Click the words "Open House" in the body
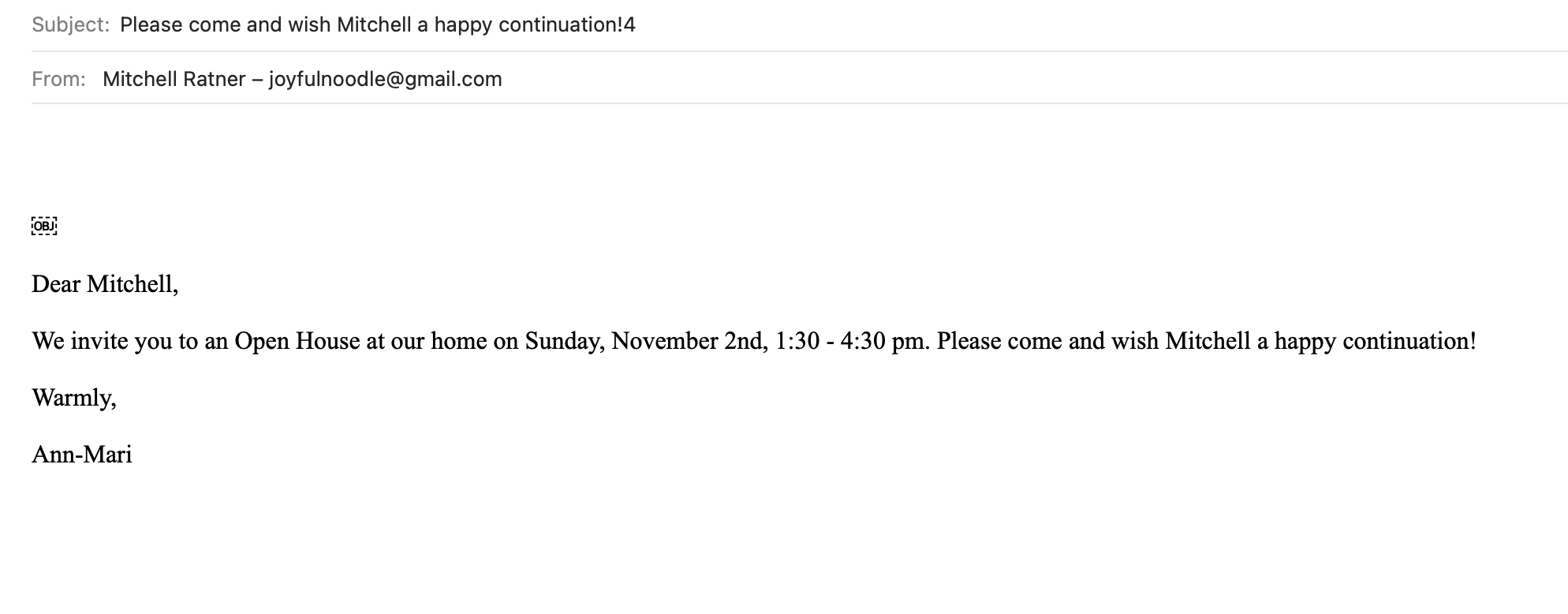The width and height of the screenshot is (1568, 614). [297, 341]
